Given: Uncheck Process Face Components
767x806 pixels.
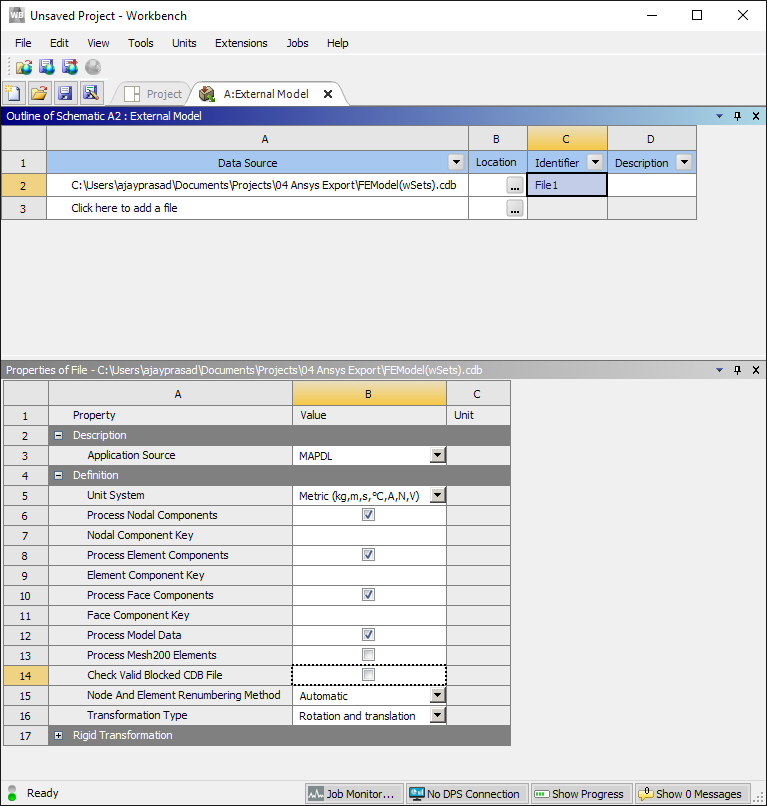Looking at the screenshot, I should 368,595.
